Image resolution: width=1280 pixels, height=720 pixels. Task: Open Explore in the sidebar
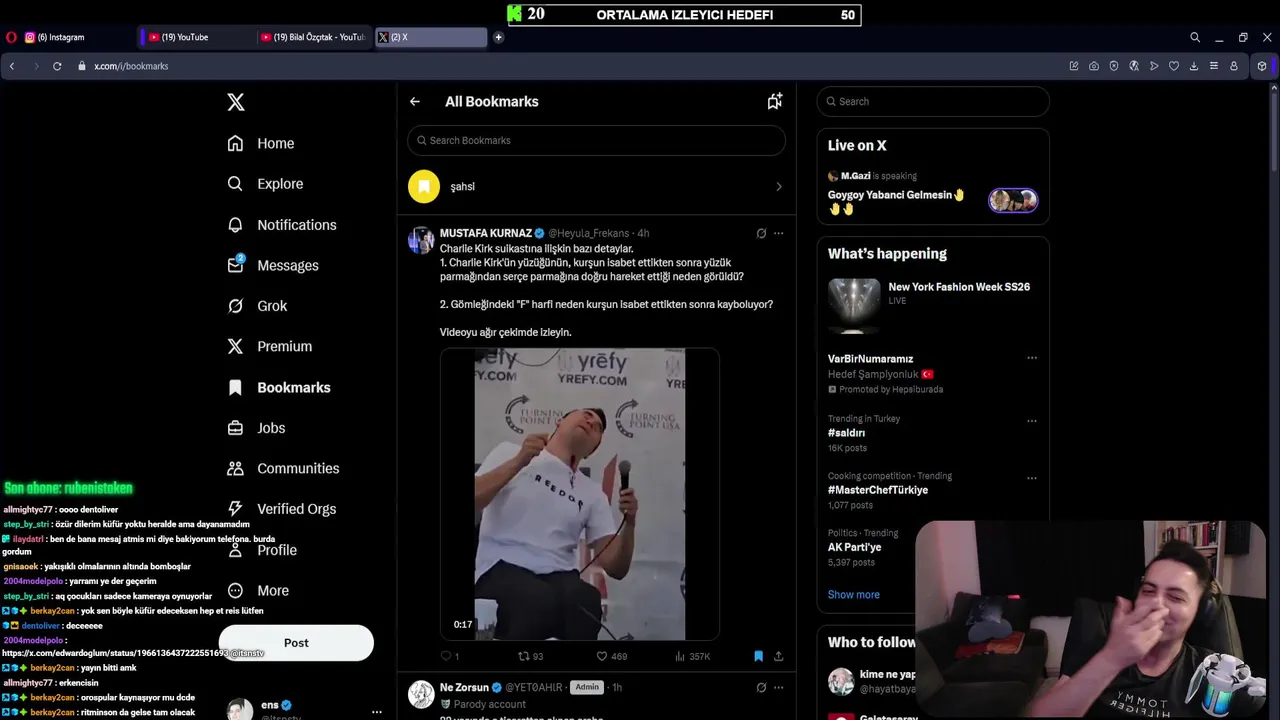pos(265,184)
